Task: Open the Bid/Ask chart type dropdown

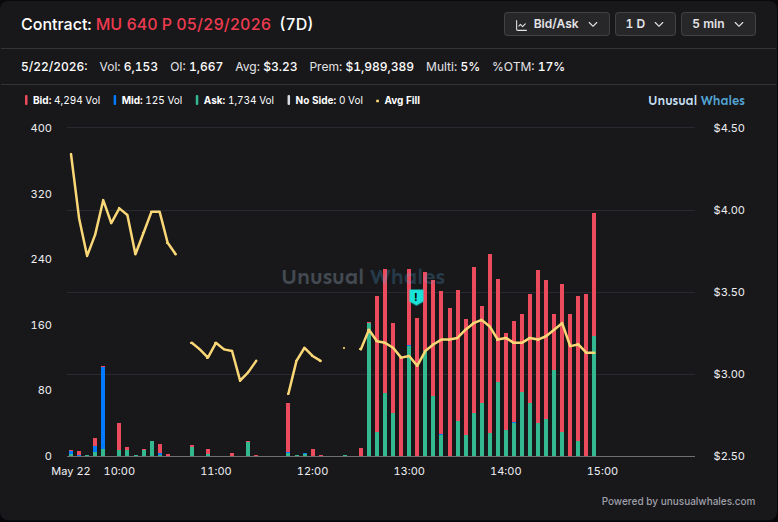Action: (x=557, y=24)
